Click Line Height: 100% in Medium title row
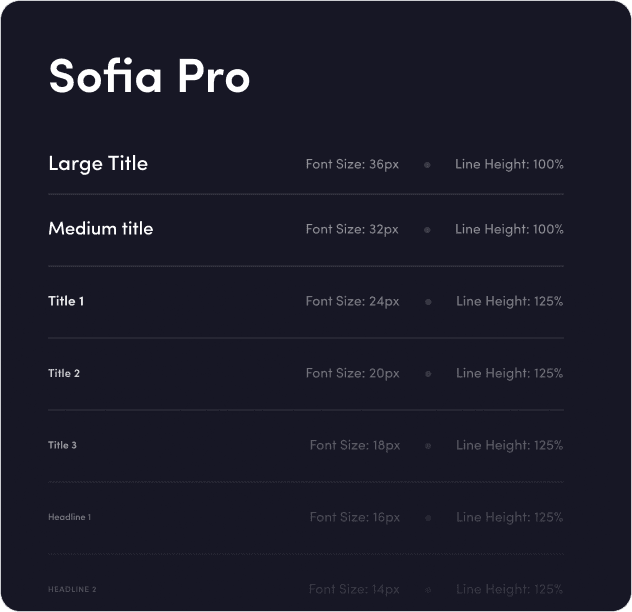 pos(509,229)
